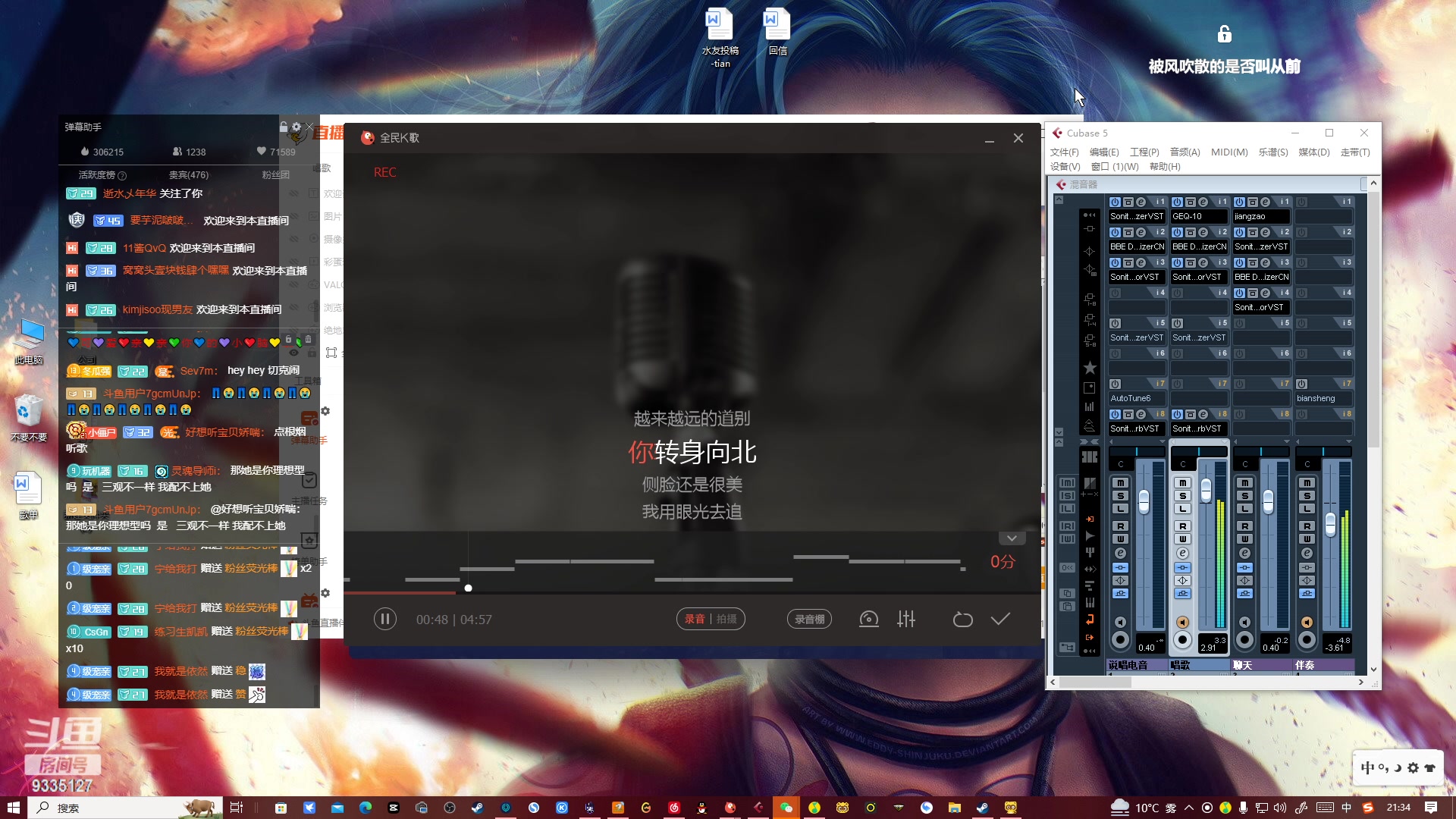Open settings gear in 弹幕助手 window
The image size is (1456, 819).
point(297,127)
